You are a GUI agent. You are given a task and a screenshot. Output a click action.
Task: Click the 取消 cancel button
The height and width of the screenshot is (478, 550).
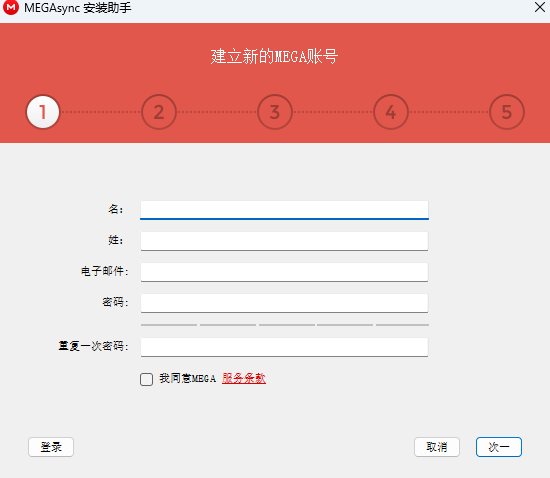(x=437, y=447)
